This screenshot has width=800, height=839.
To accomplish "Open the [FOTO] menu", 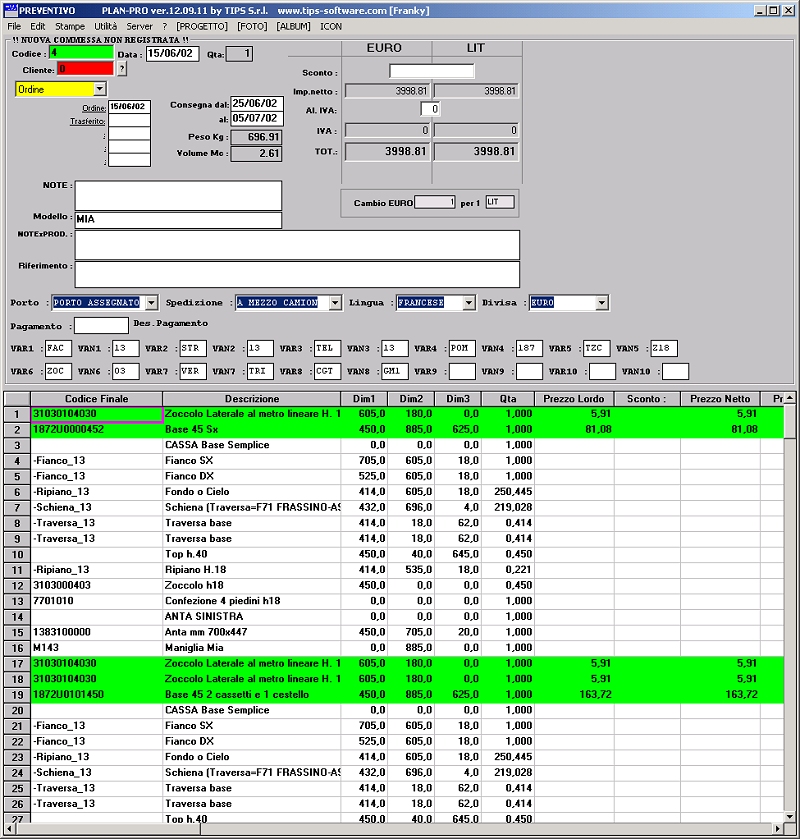I will click(252, 26).
